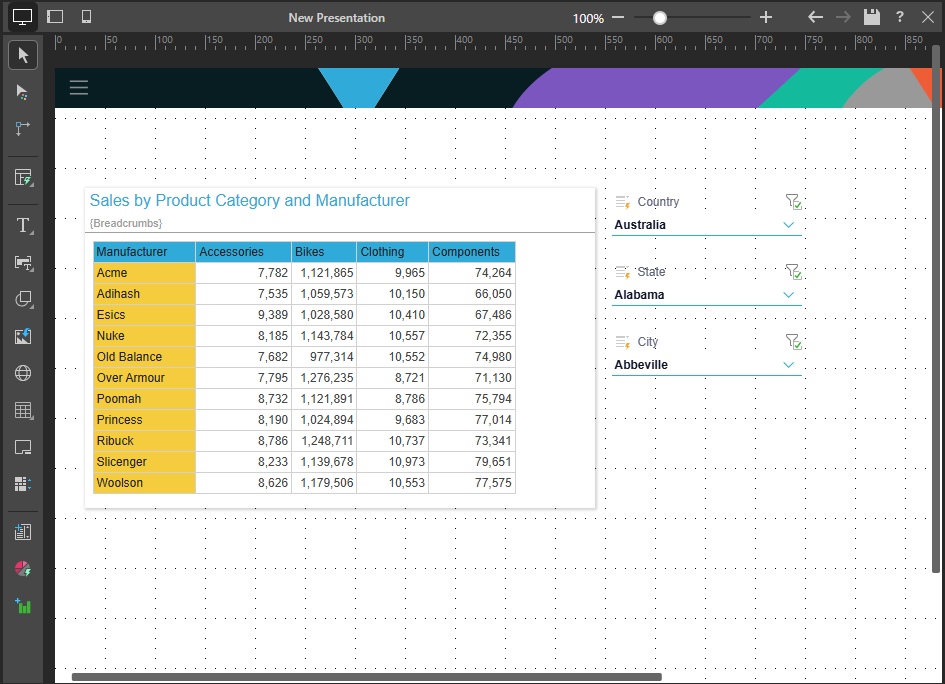
Task: Insert an image with the picture tool
Action: pyautogui.click(x=23, y=336)
